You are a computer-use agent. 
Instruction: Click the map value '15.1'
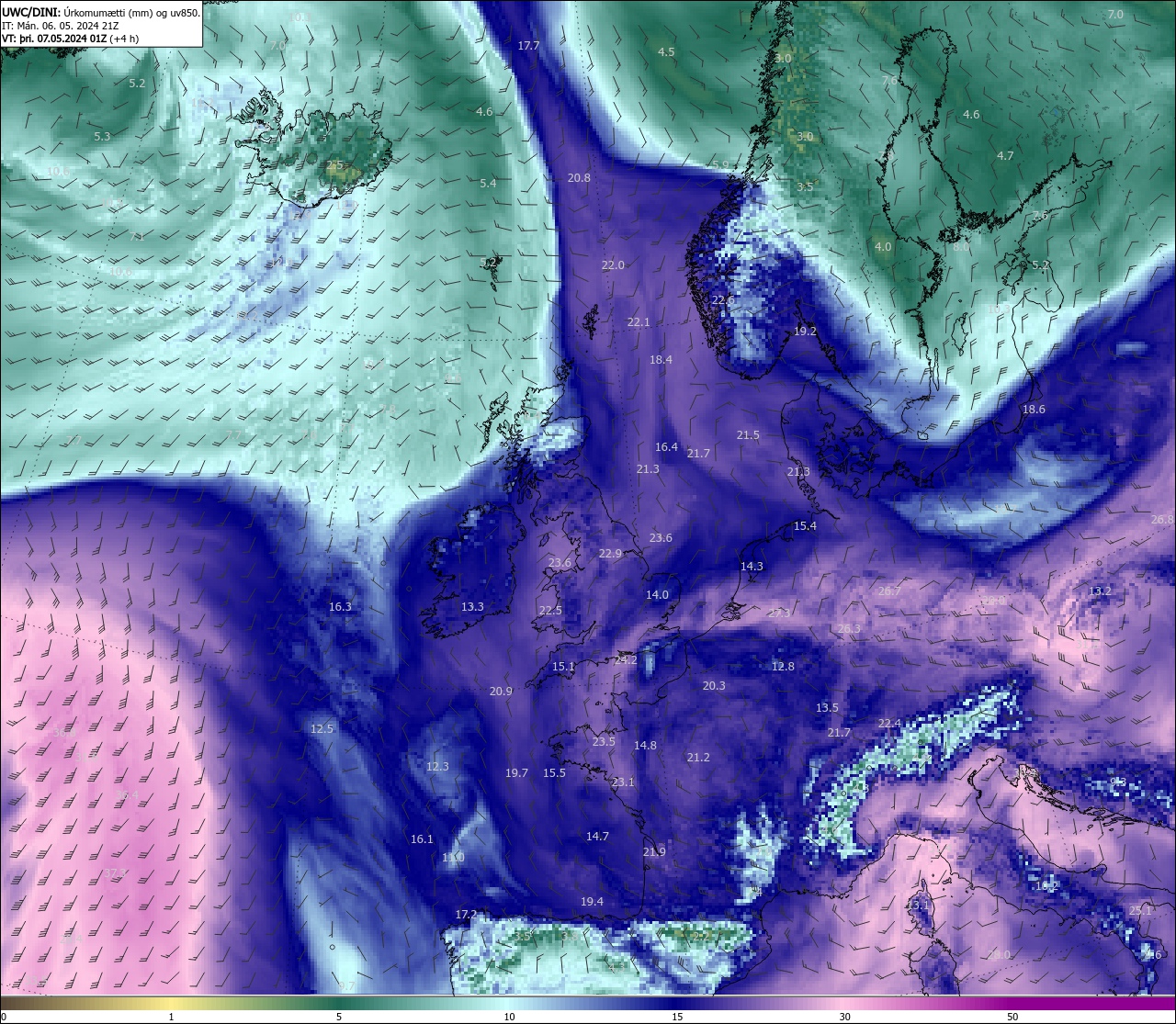(563, 666)
